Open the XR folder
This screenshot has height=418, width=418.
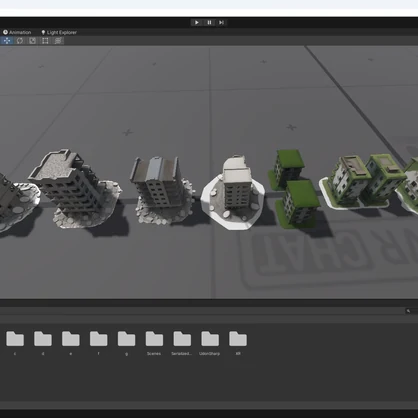(x=238, y=339)
